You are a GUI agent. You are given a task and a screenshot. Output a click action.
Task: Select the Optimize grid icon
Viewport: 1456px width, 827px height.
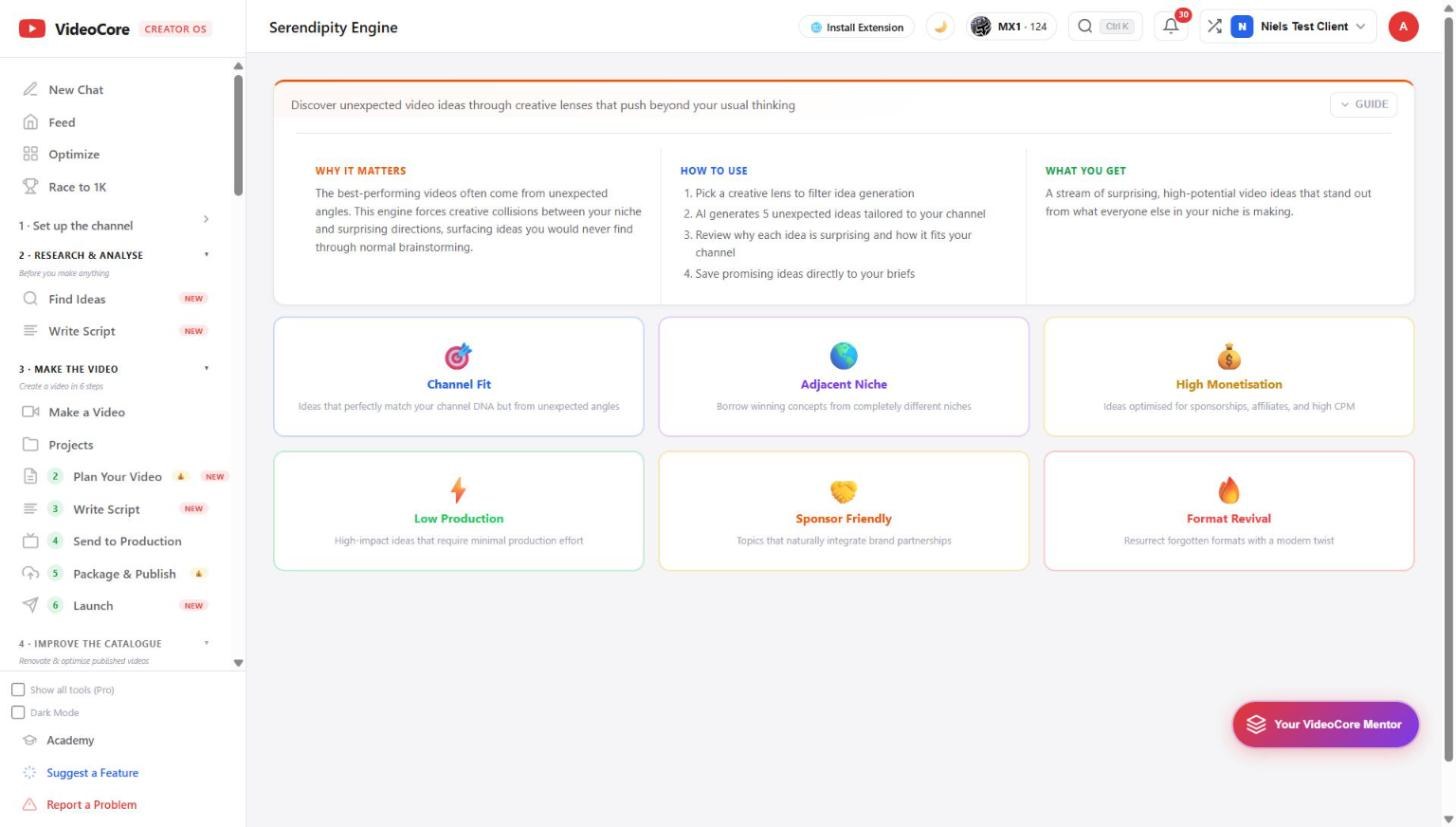(x=30, y=154)
